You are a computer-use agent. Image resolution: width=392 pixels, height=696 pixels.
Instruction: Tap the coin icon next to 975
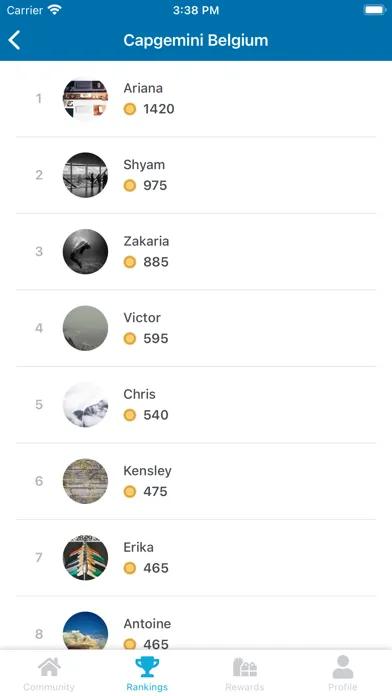130,186
